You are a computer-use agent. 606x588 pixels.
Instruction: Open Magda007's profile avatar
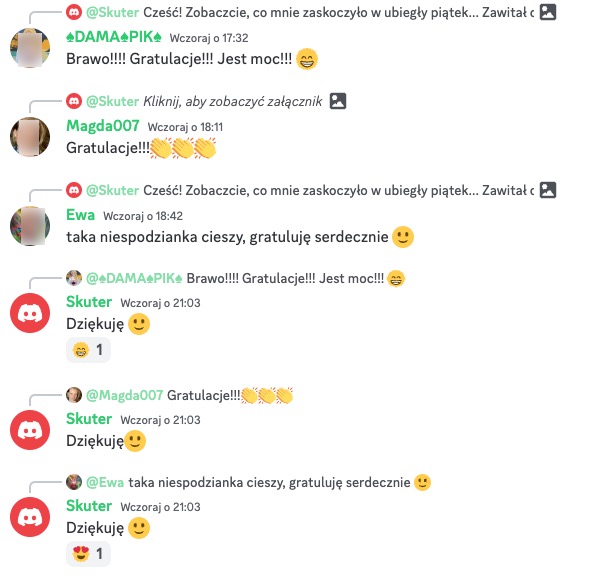pyautogui.click(x=30, y=137)
